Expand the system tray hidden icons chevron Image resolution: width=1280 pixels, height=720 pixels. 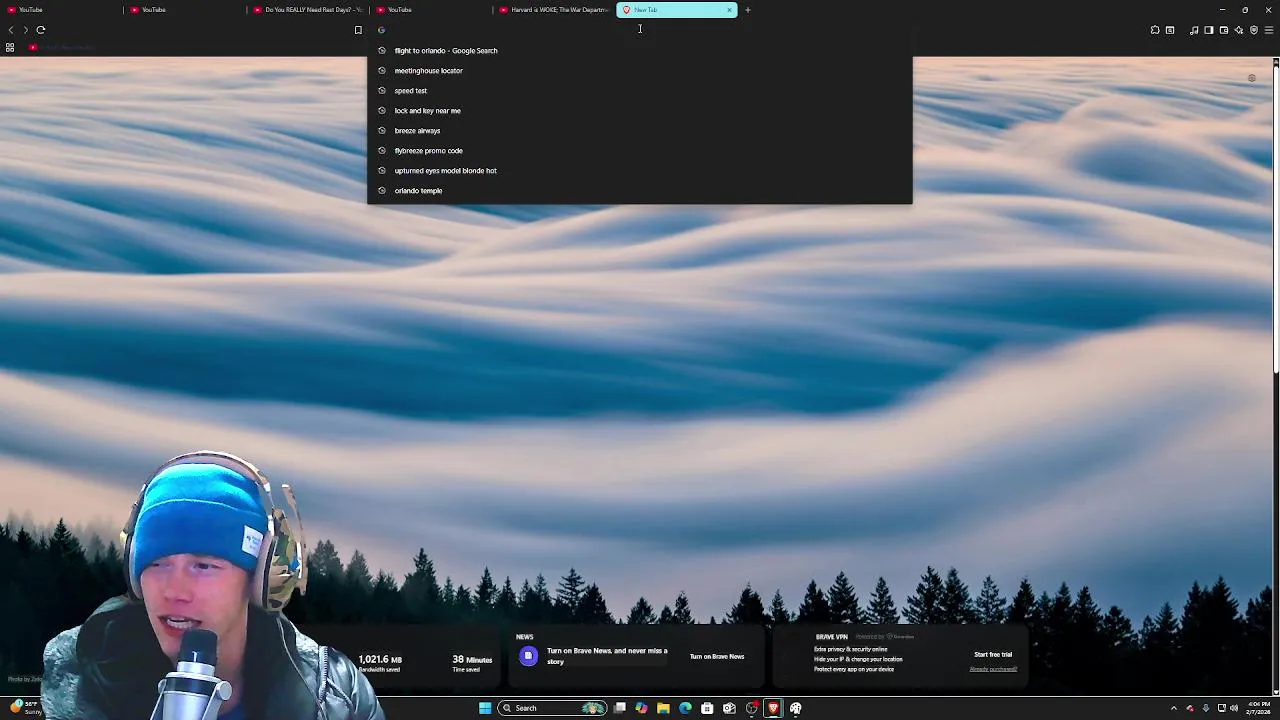click(x=1175, y=708)
